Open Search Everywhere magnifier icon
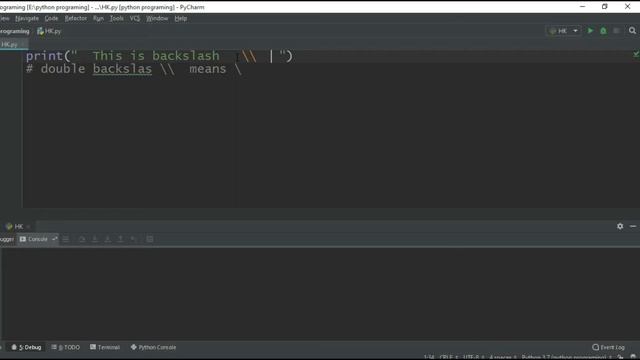This screenshot has height=360, width=640. pos(632,31)
